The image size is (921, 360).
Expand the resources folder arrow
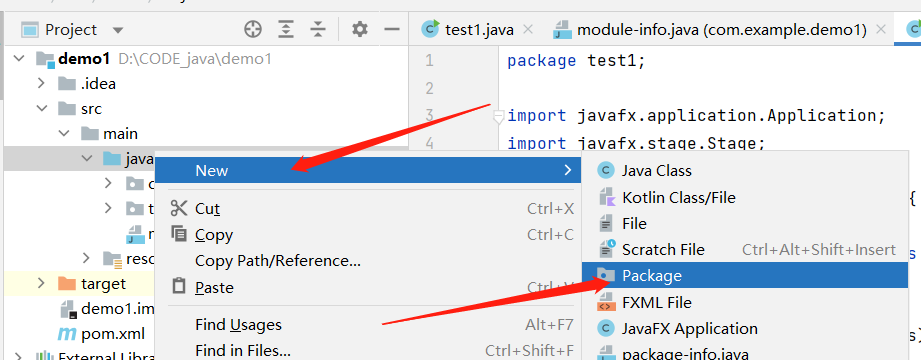coord(86,258)
